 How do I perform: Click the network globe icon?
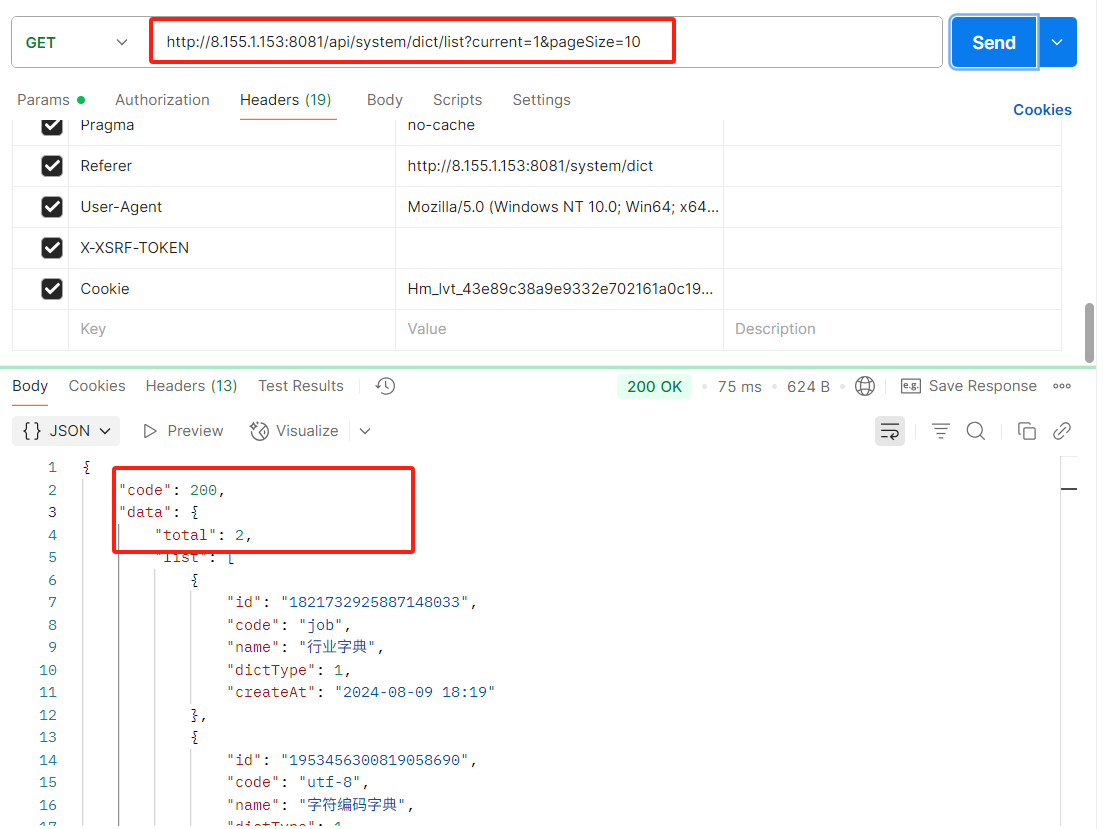(865, 386)
